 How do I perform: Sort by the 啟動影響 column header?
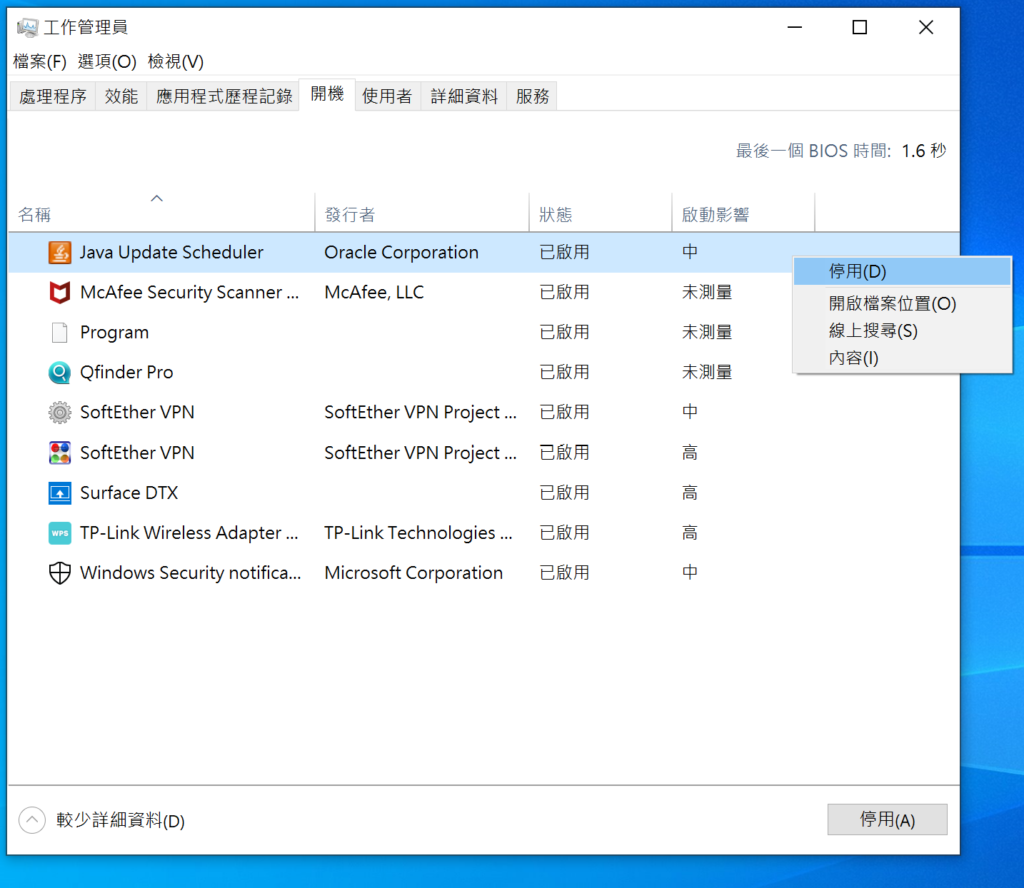[x=743, y=212]
